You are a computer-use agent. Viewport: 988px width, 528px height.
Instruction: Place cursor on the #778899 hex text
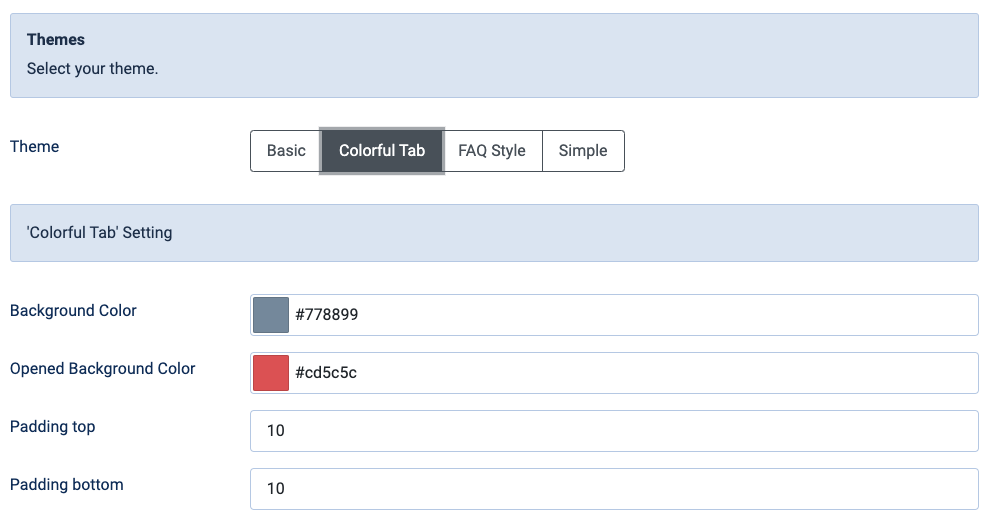(327, 315)
